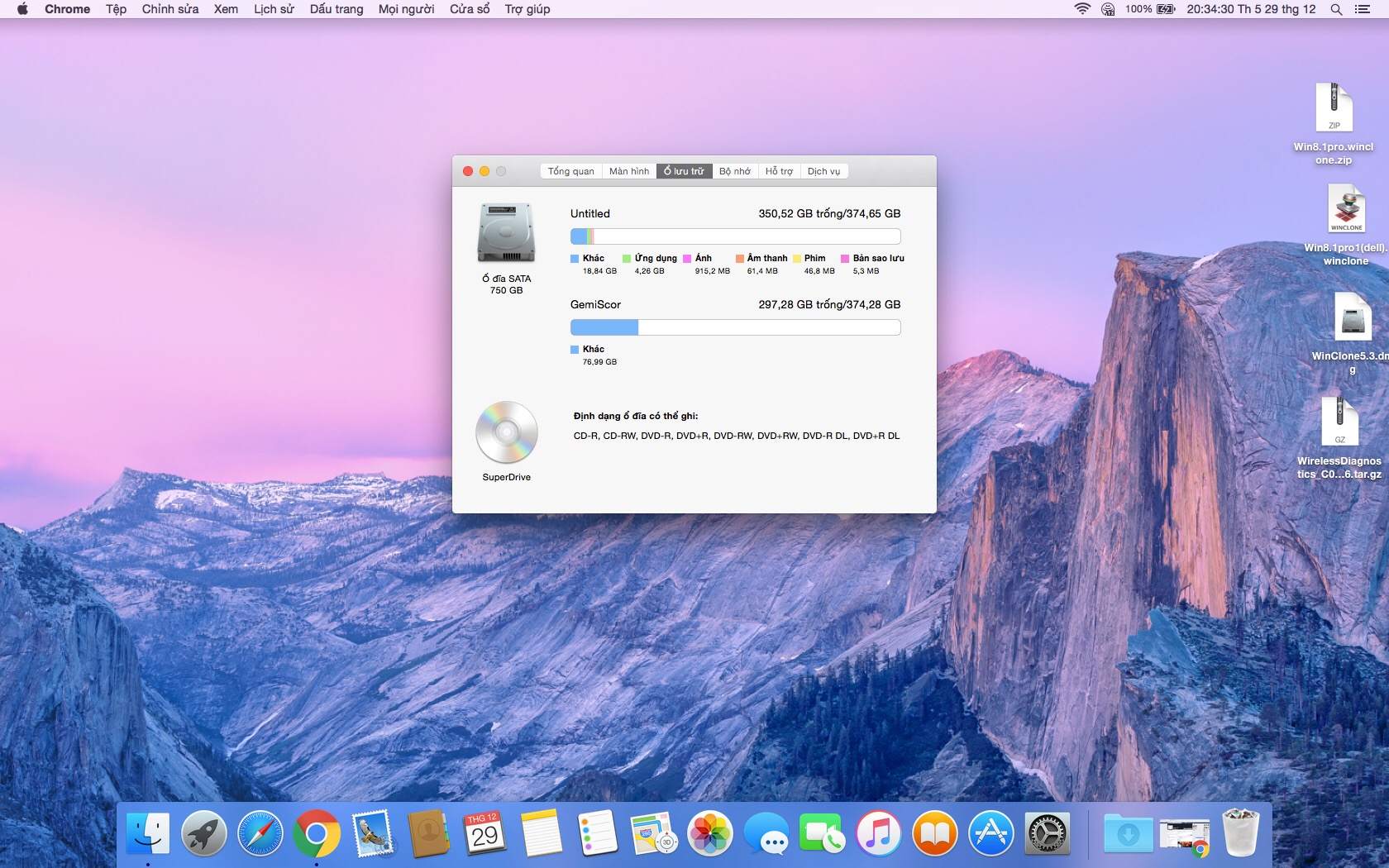This screenshot has height=868, width=1389.
Task: Click the SATA hard disk icon
Action: point(506,233)
